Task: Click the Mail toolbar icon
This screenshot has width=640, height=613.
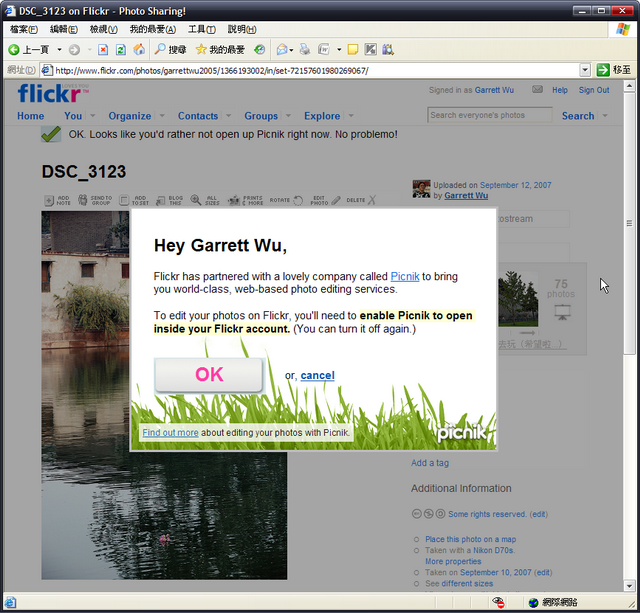Action: (x=282, y=50)
